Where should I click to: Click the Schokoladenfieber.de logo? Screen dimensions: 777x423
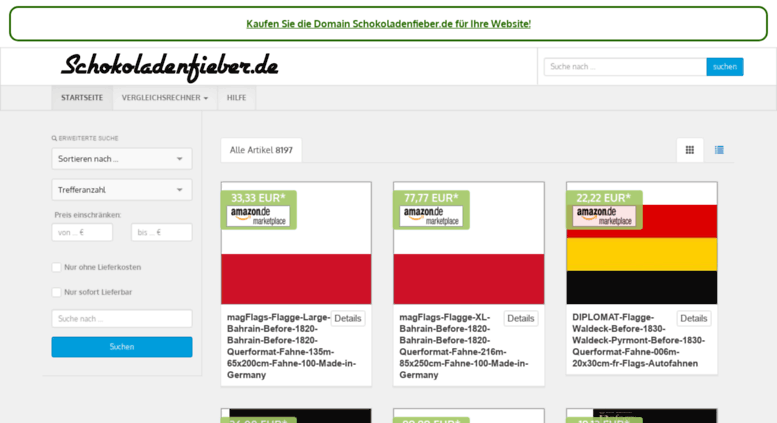169,67
